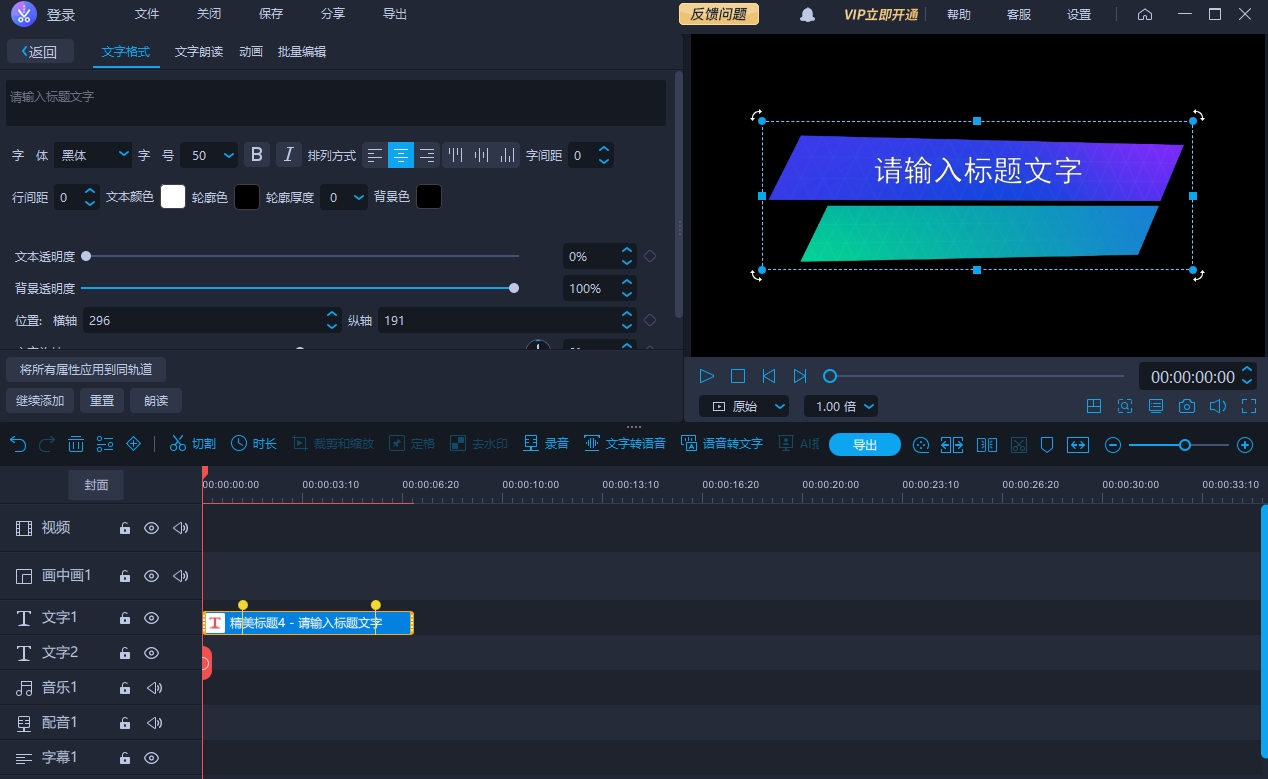Mute the 音乐1 track

[x=154, y=688]
